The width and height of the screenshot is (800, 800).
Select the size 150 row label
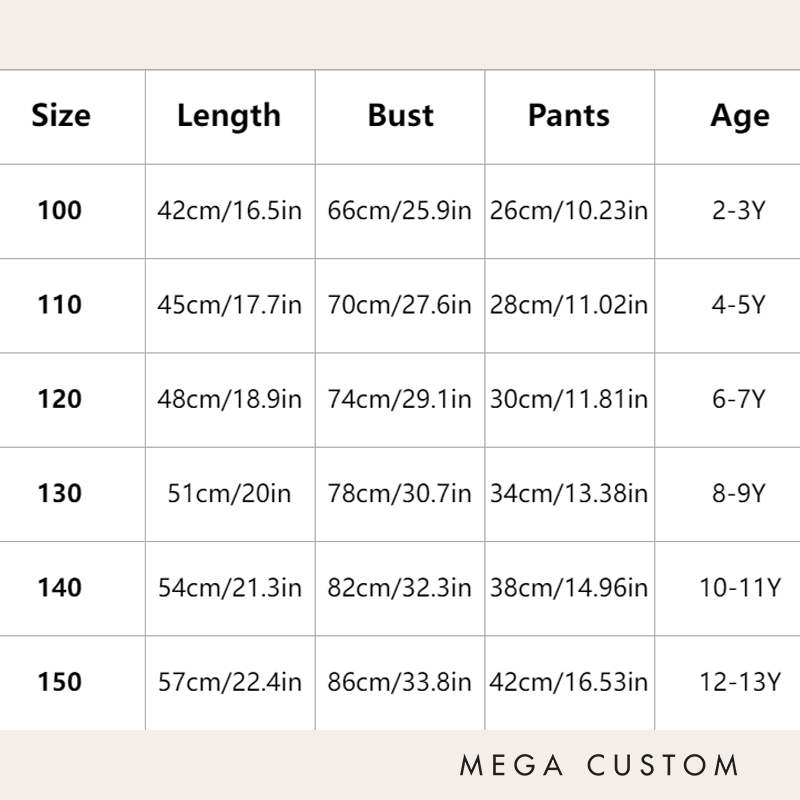(x=60, y=682)
